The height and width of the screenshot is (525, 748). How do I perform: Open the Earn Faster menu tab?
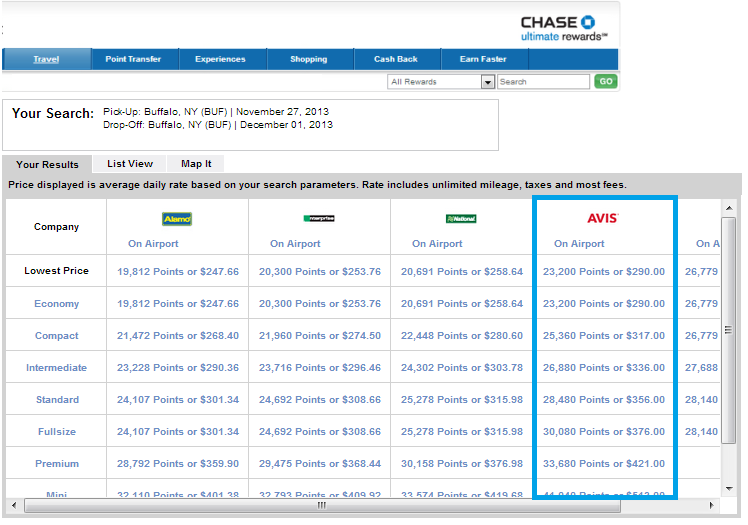click(x=483, y=59)
